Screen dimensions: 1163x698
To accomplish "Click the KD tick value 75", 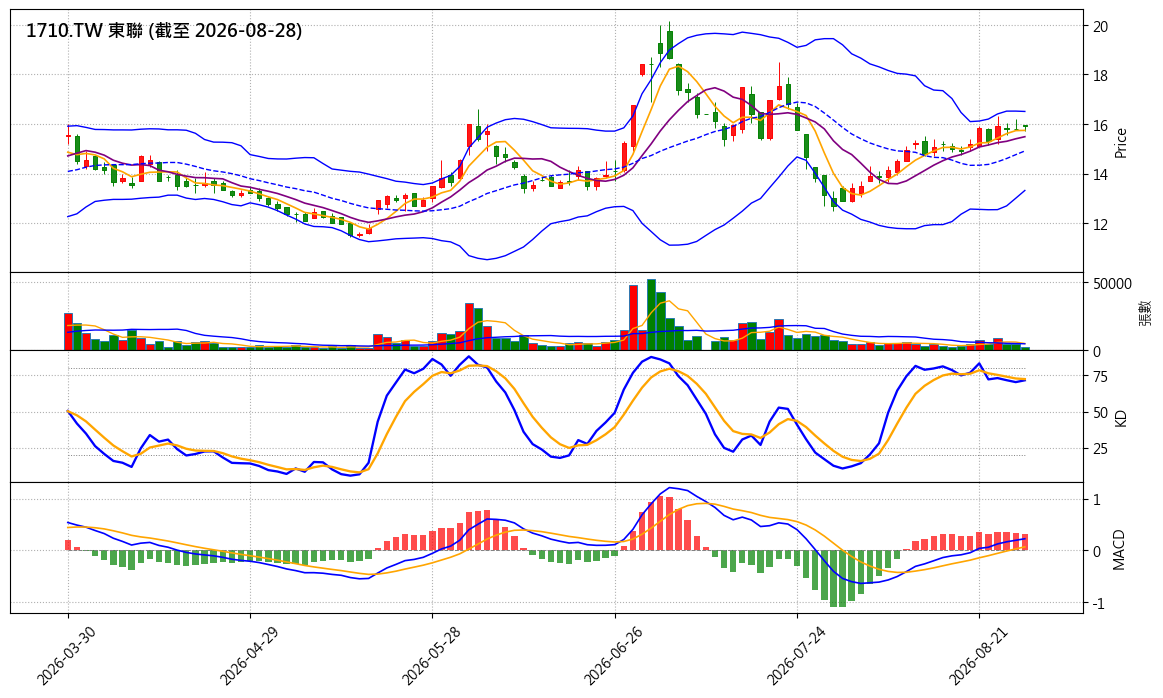I will (1101, 377).
